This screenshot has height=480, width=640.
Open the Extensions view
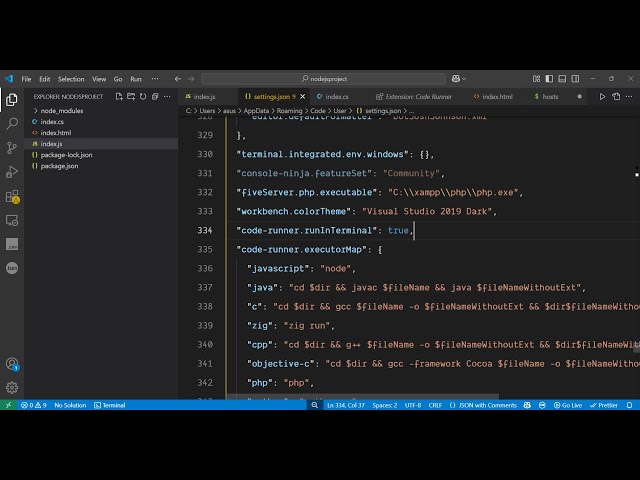point(12,196)
